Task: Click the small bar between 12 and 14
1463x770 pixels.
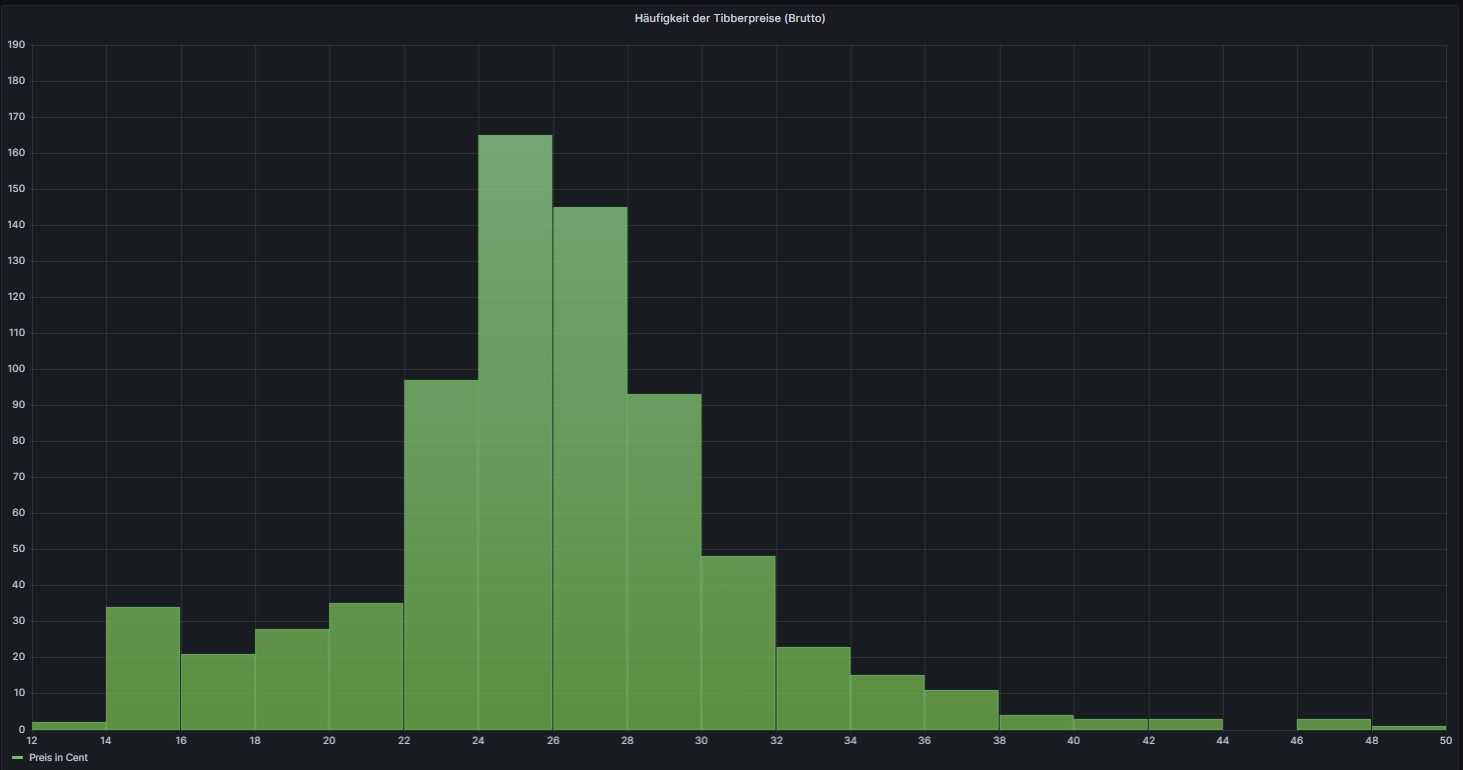Action: [69, 725]
